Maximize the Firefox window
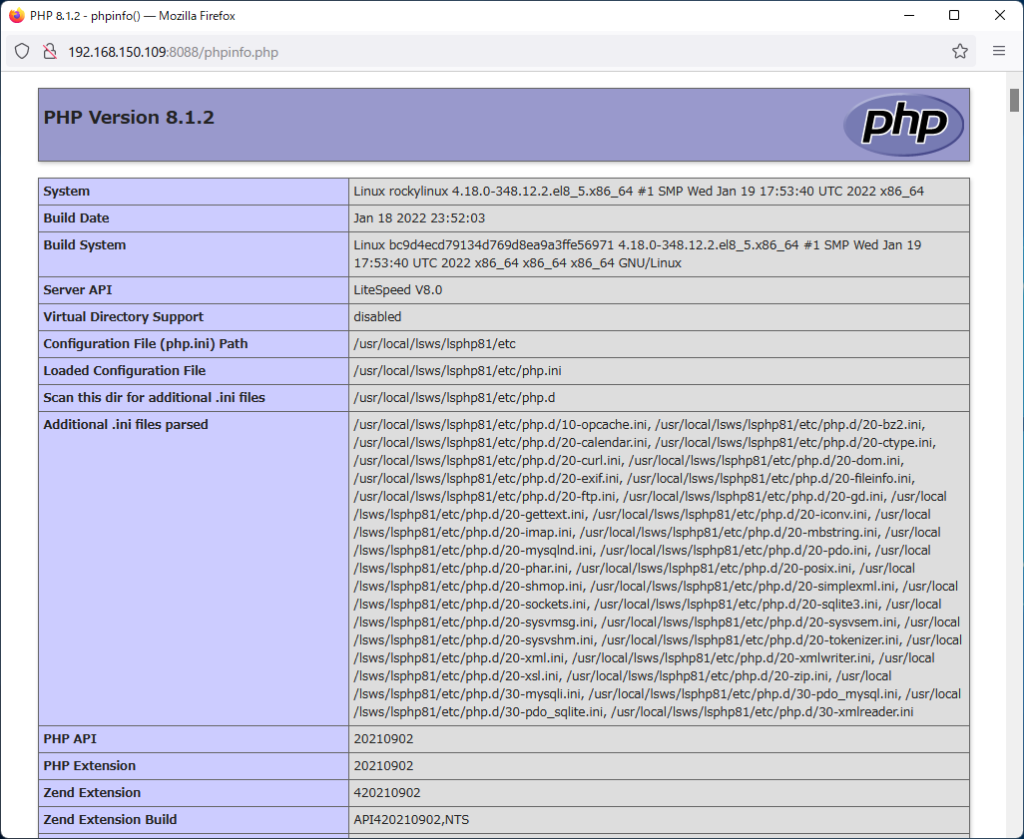This screenshot has width=1024, height=839. pyautogui.click(x=954, y=16)
